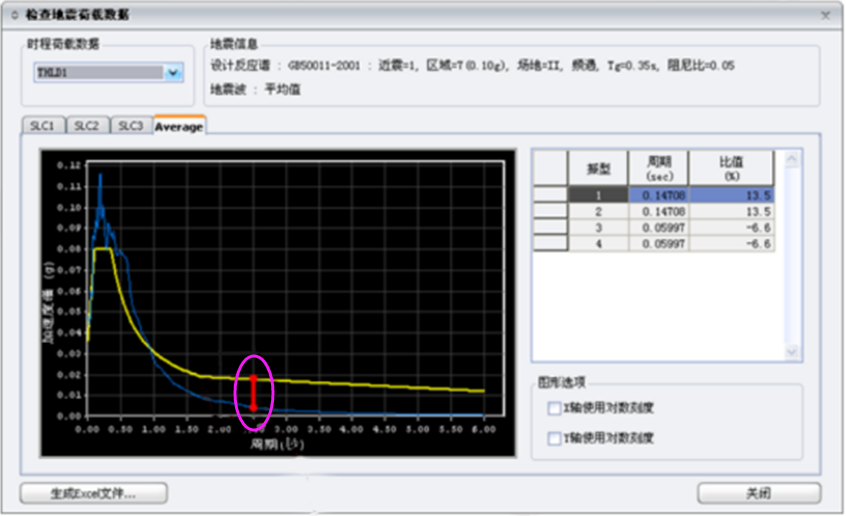846x516 pixels.
Task: Click the 6.00 x-axis label on chart
Action: 484,429
